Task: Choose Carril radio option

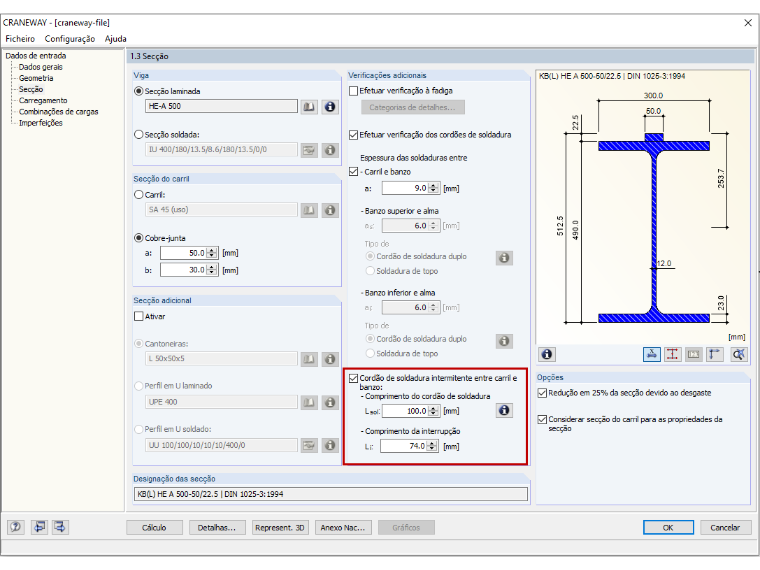Action: [139, 195]
